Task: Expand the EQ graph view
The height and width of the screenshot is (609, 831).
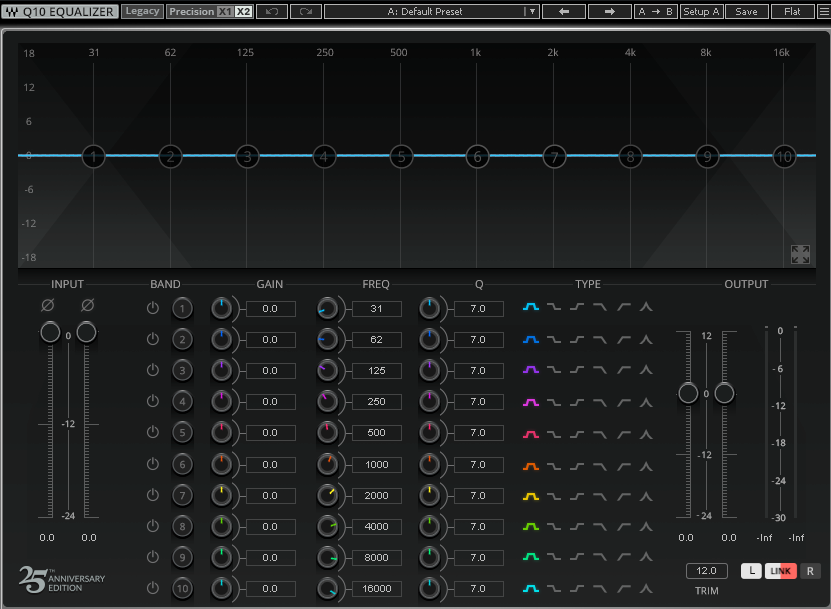Action: pyautogui.click(x=800, y=254)
